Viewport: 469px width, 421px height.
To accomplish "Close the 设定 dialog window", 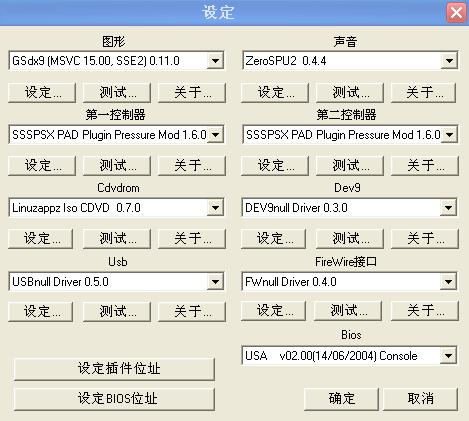I will (456, 13).
